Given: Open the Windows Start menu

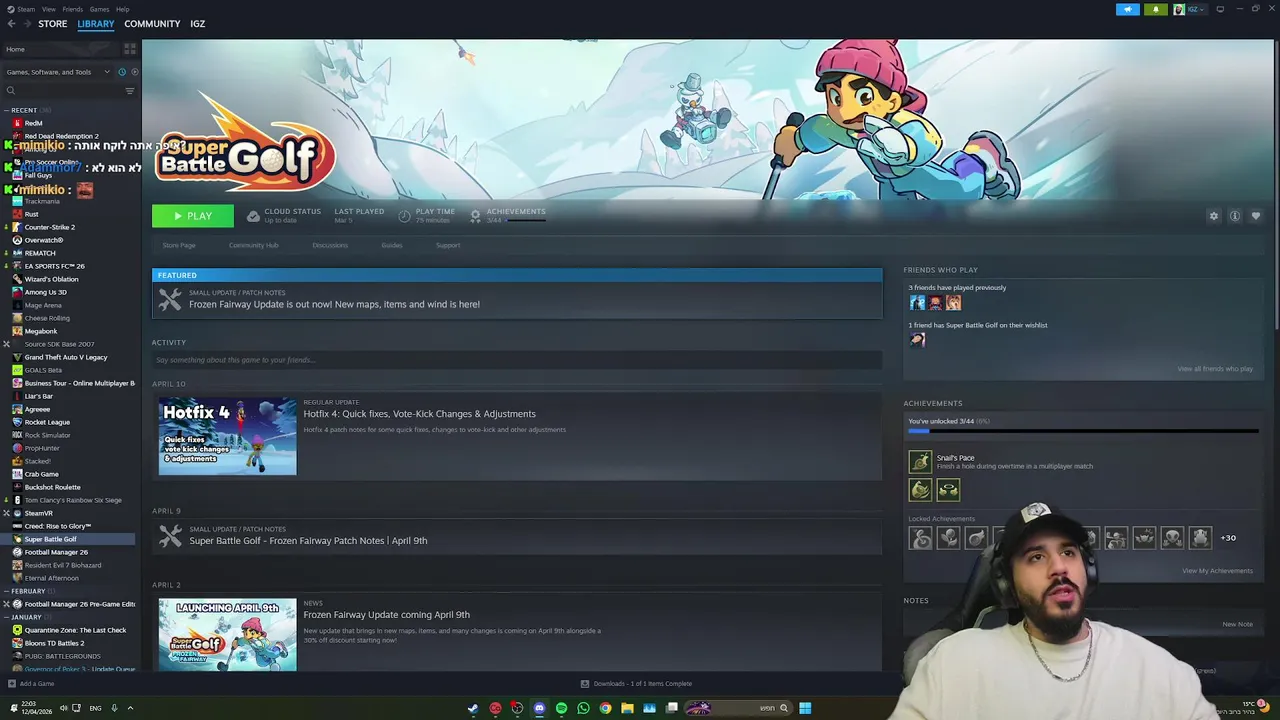Looking at the screenshot, I should click(805, 708).
